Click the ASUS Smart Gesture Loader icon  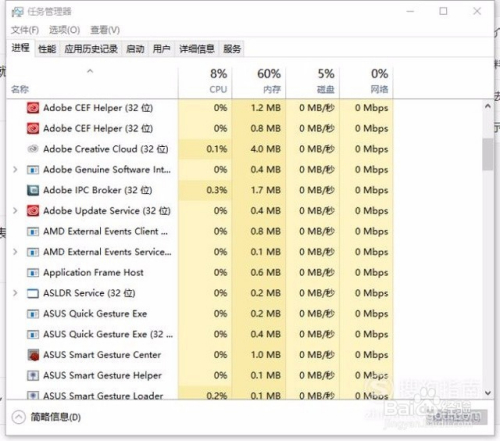[x=33, y=396]
